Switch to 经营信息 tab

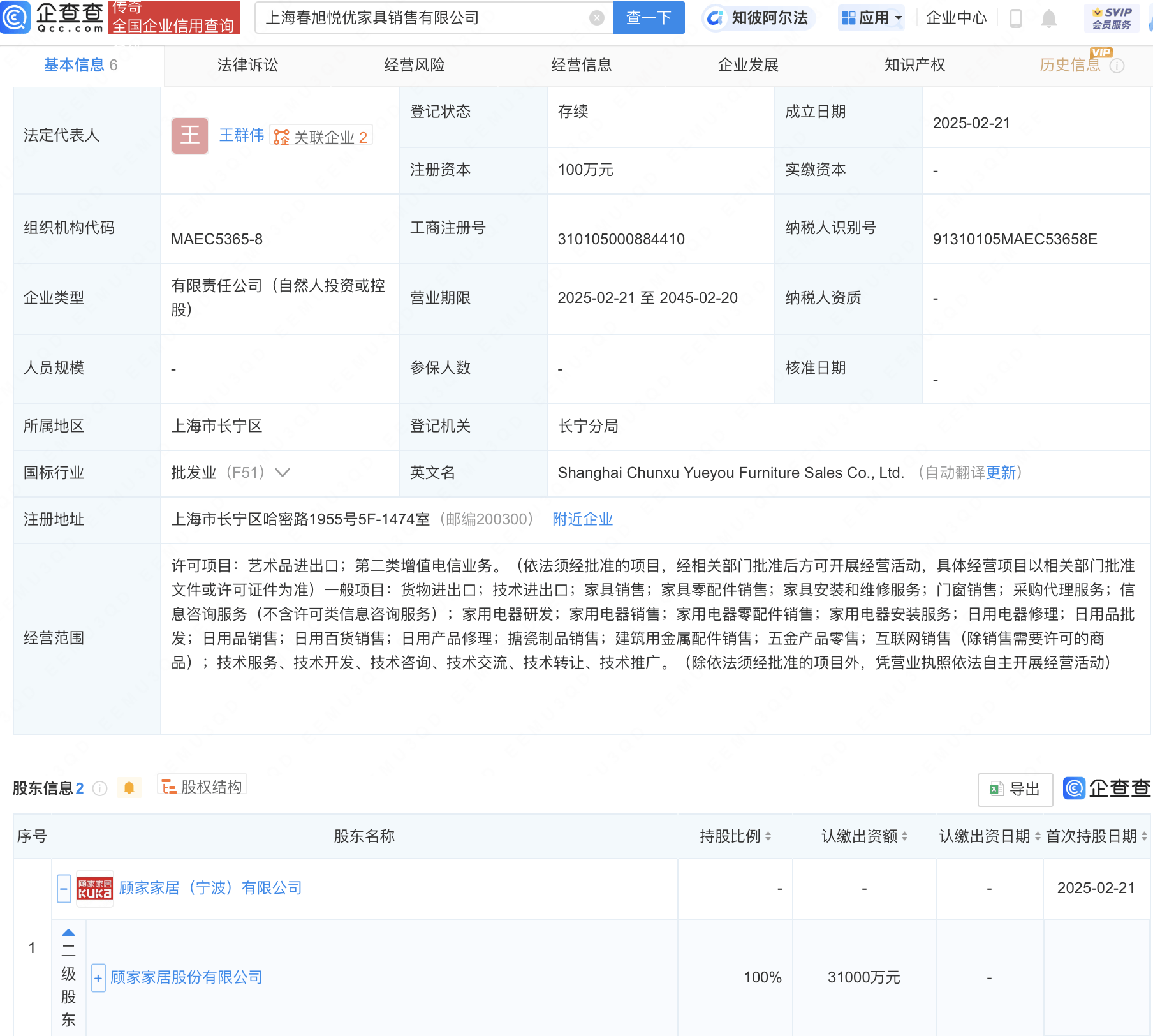[582, 65]
